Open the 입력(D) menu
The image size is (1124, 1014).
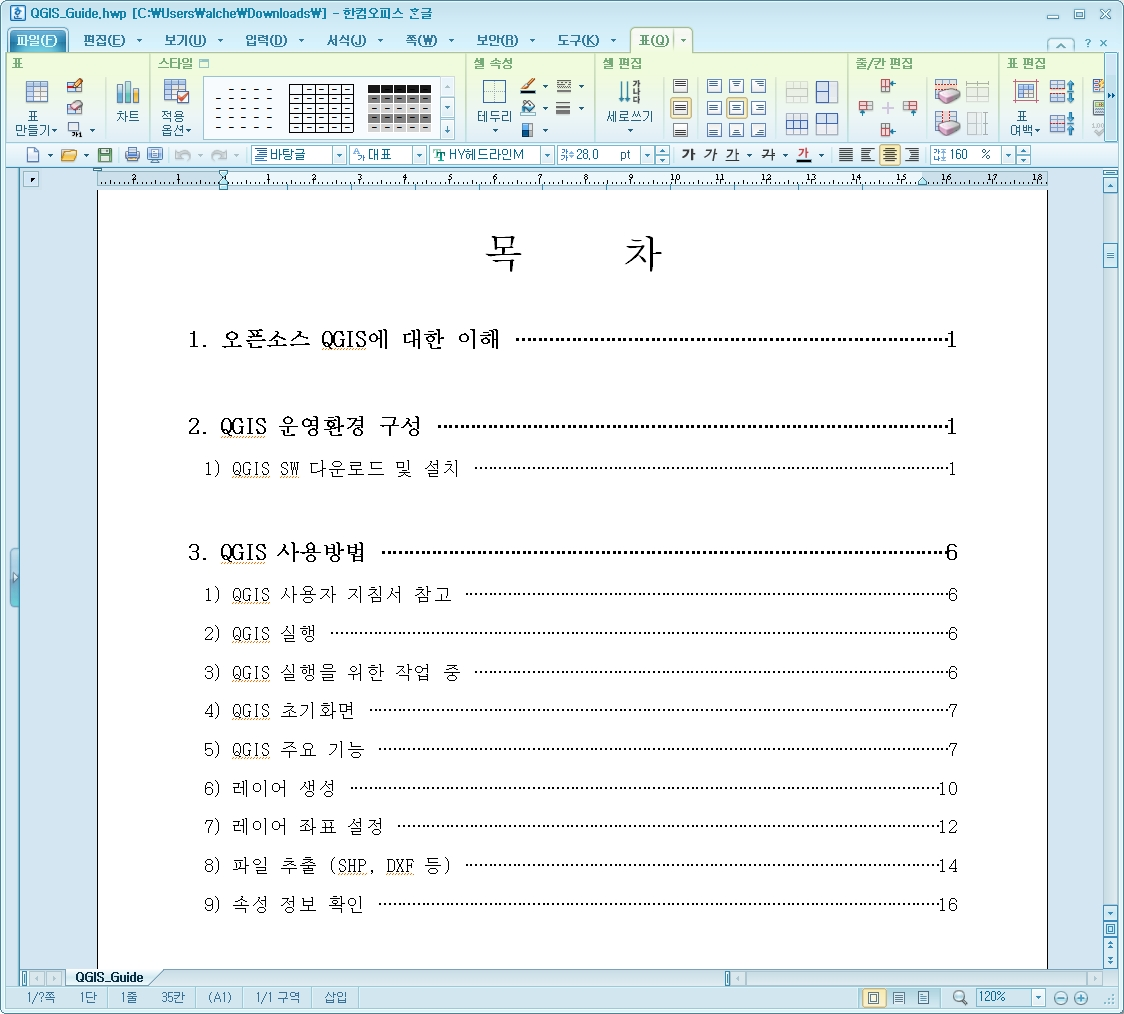pos(266,40)
